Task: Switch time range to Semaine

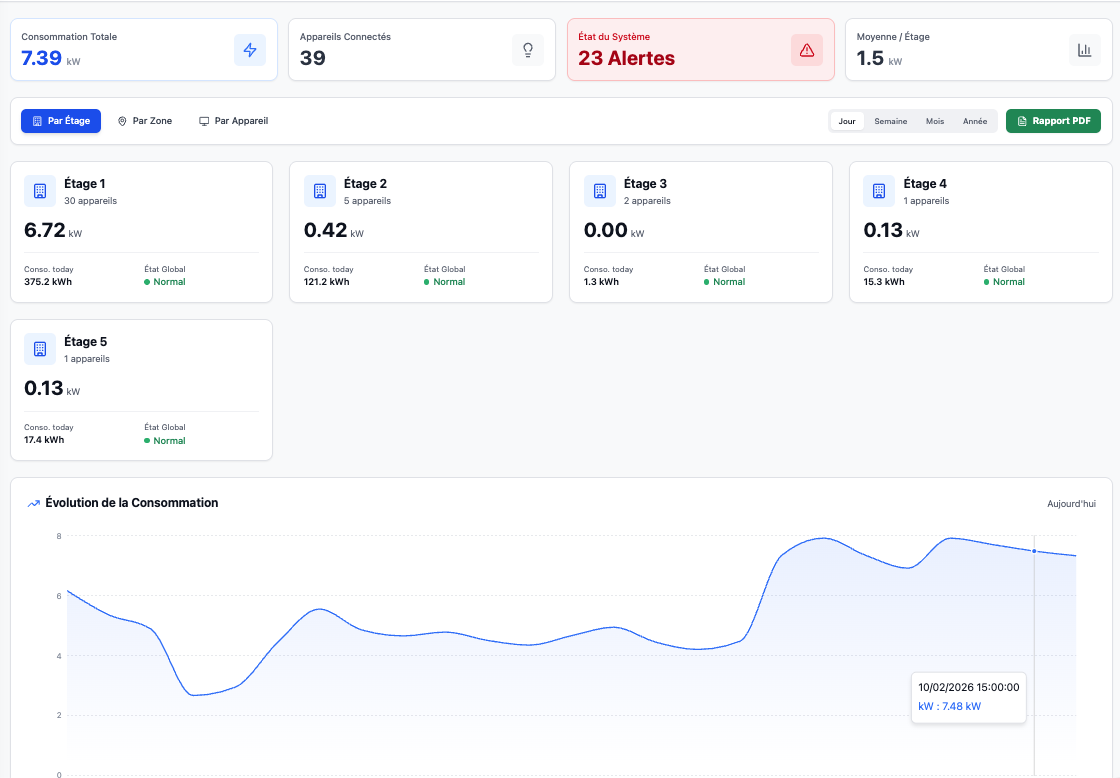Action: click(890, 121)
